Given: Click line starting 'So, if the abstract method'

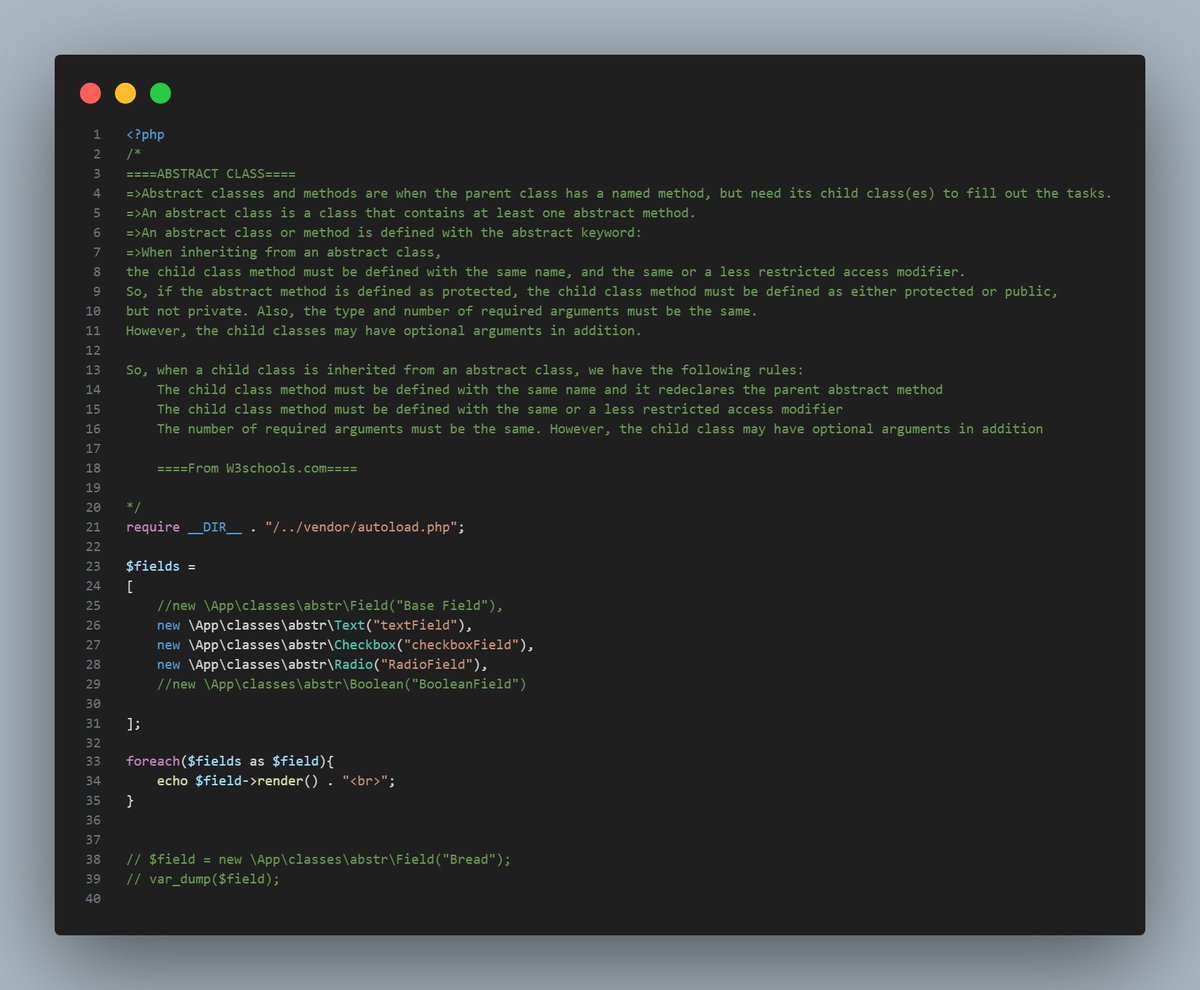Looking at the screenshot, I should (592, 291).
